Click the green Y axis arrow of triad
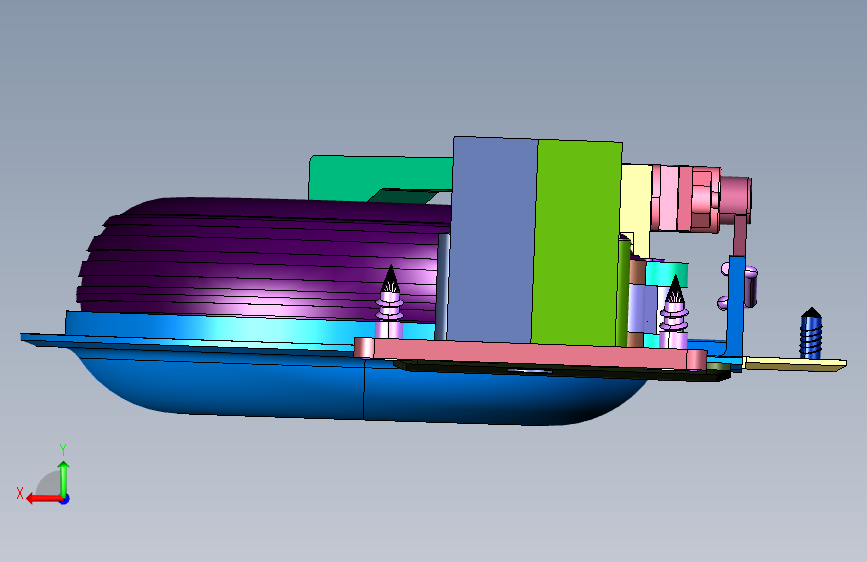 tap(64, 479)
